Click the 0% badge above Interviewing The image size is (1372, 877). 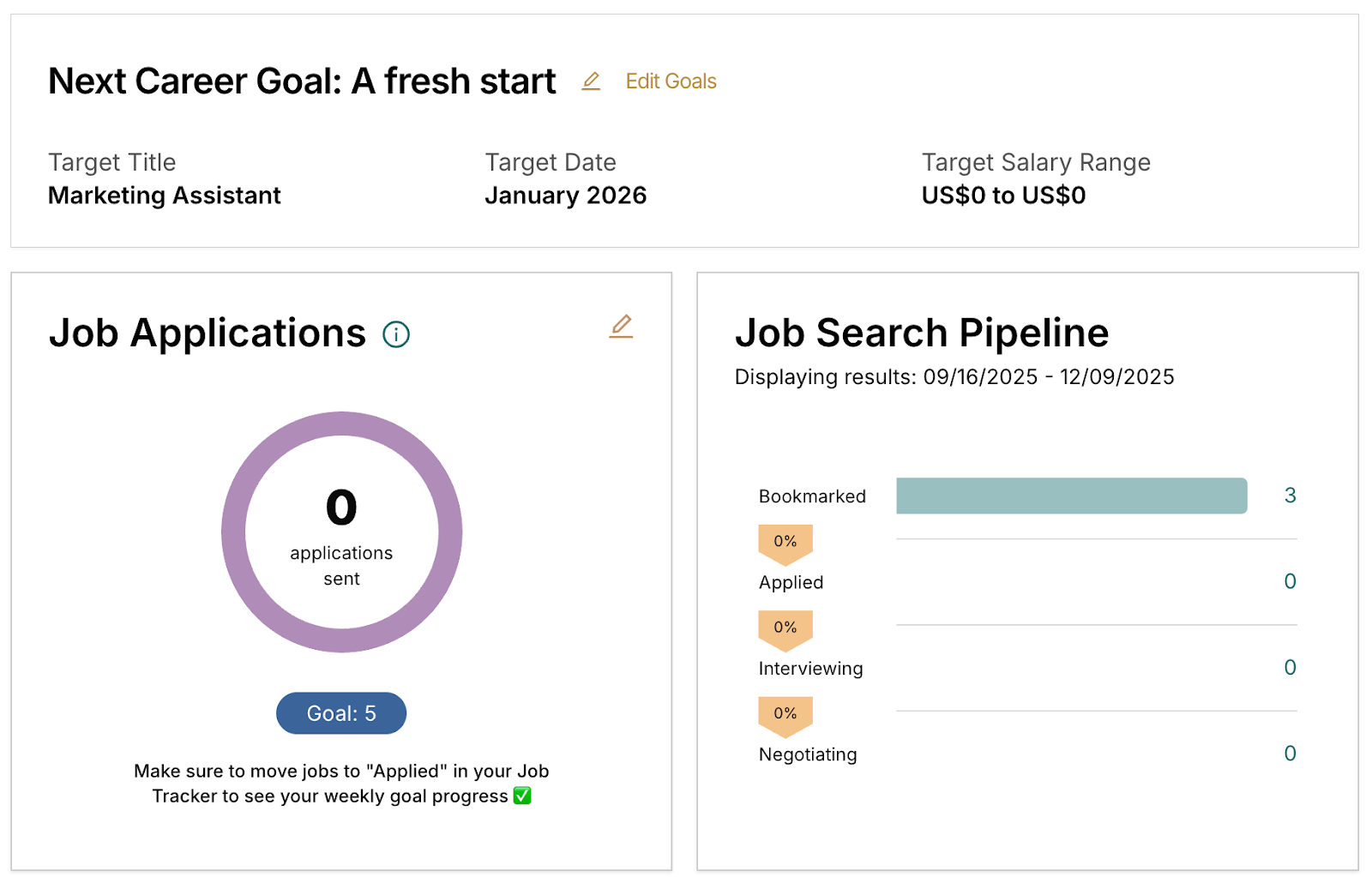point(785,628)
